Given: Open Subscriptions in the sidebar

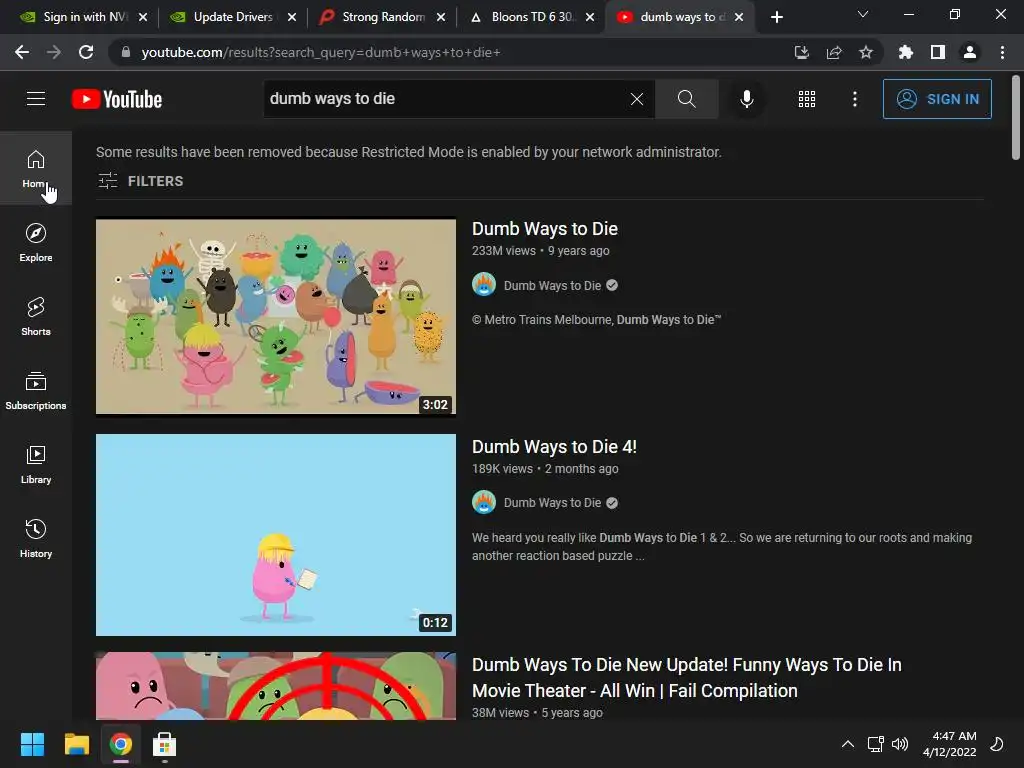Looking at the screenshot, I should (36, 390).
